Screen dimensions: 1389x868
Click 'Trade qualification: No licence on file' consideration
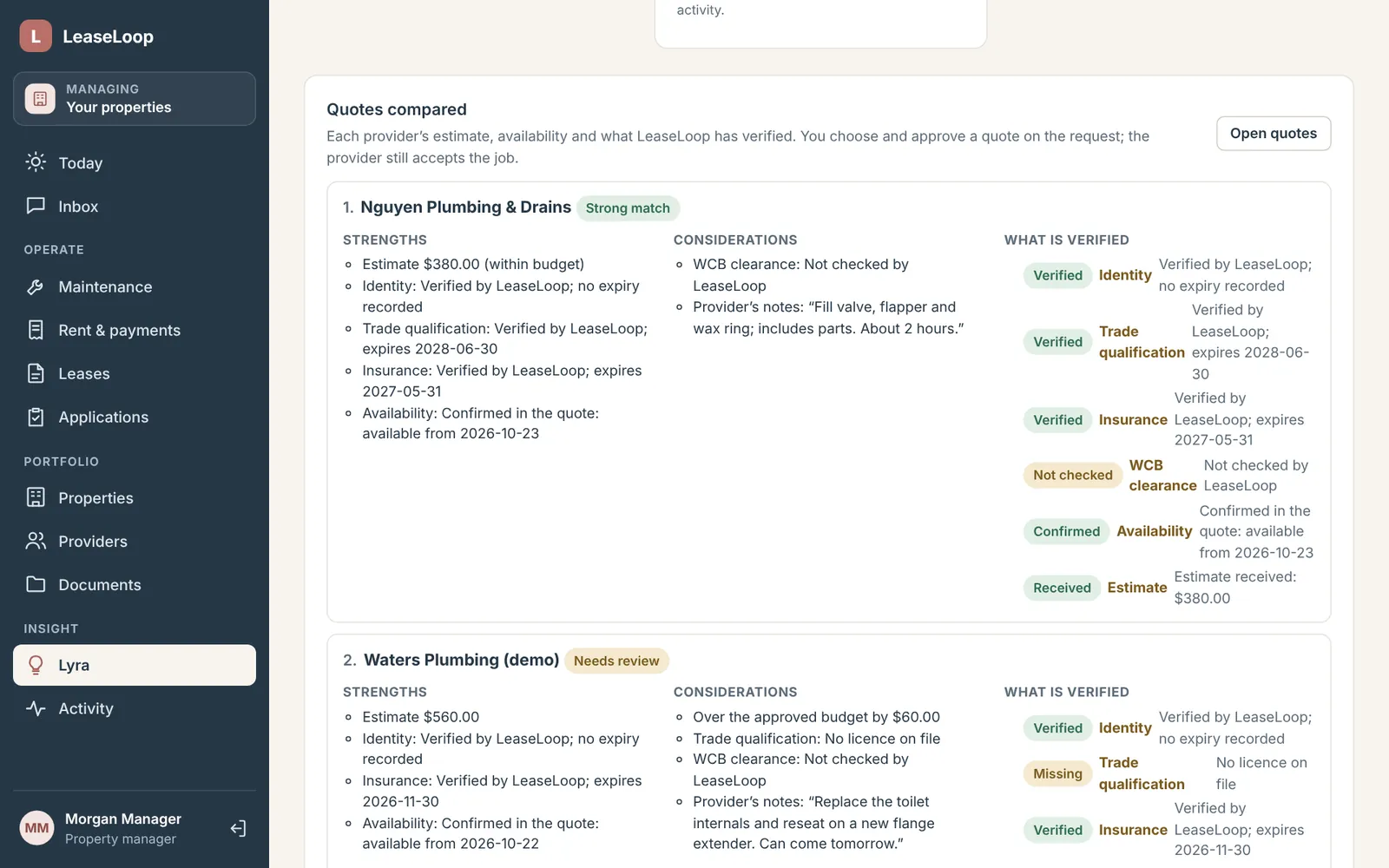point(816,739)
